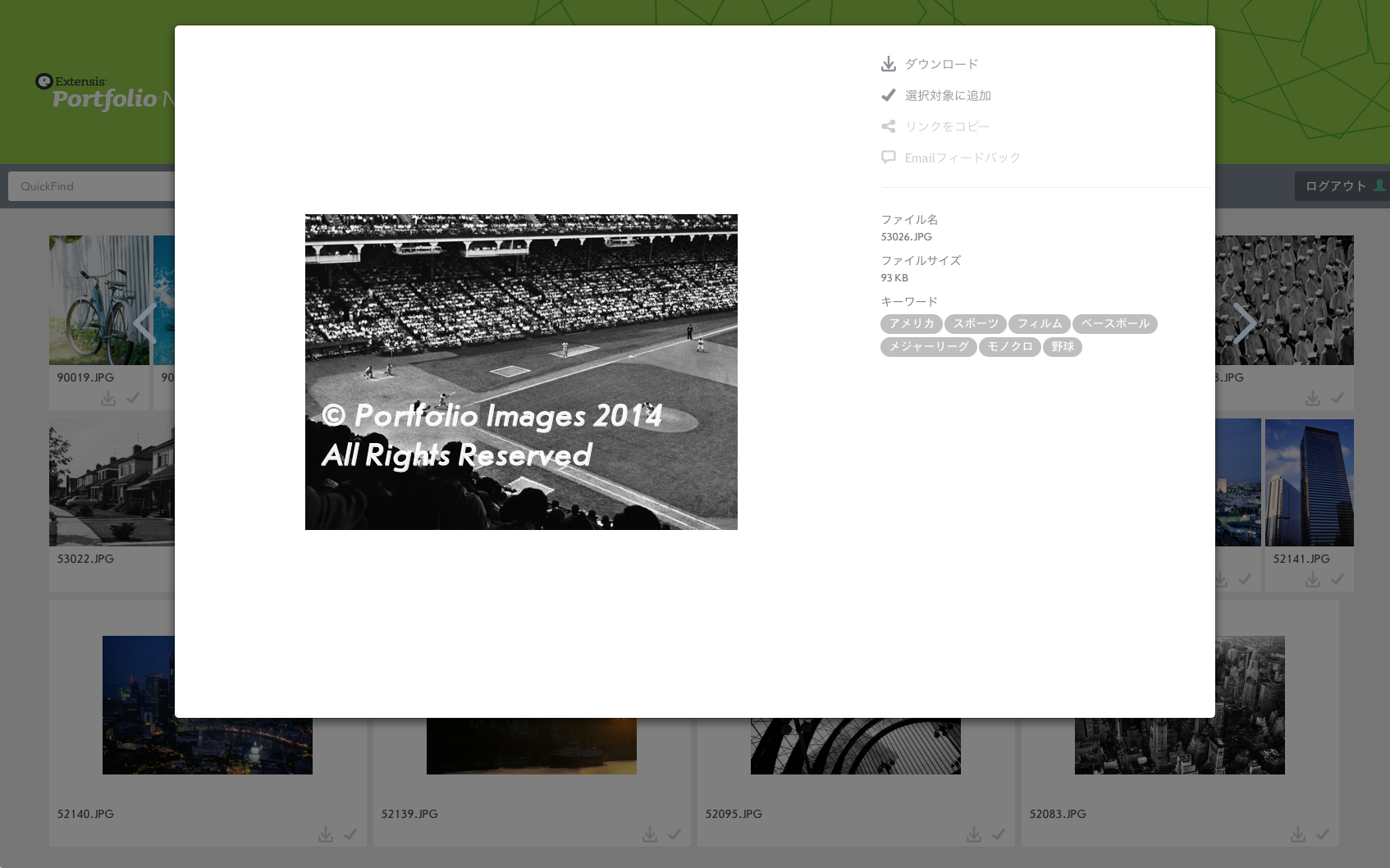Click the ログアウト button
The width and height of the screenshot is (1390, 868).
(x=1337, y=186)
